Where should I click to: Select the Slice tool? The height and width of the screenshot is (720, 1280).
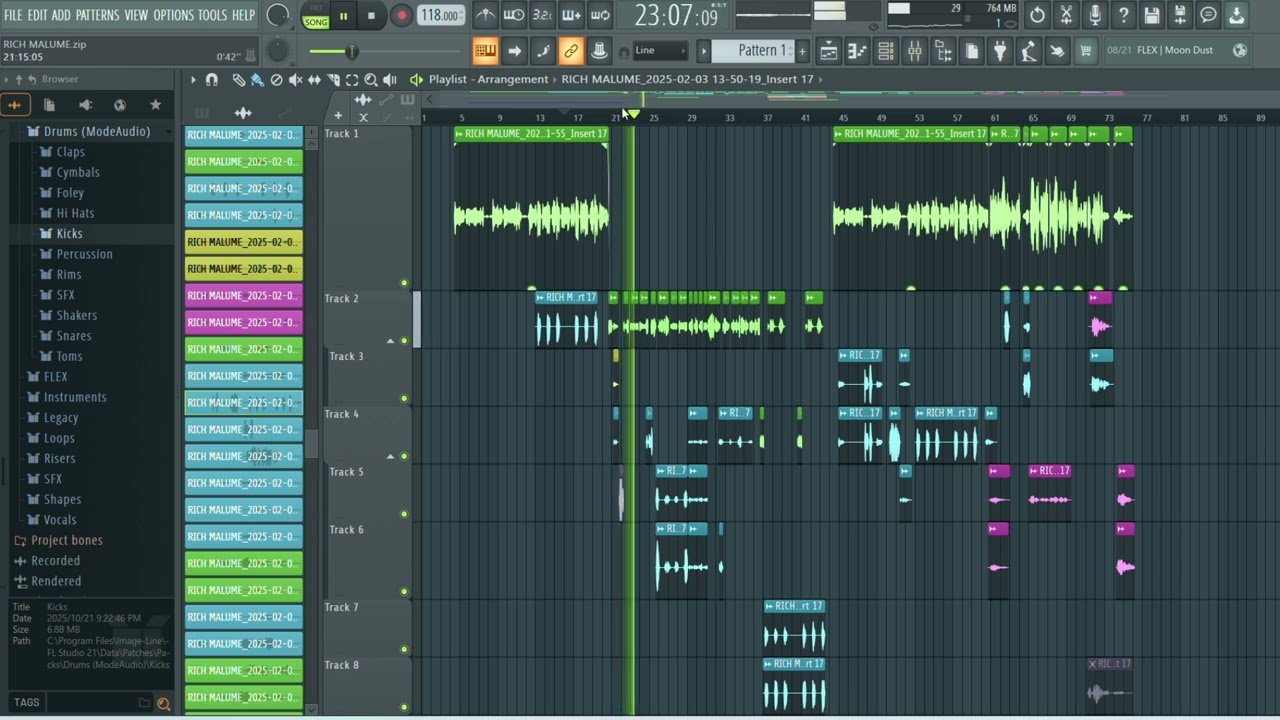point(333,80)
